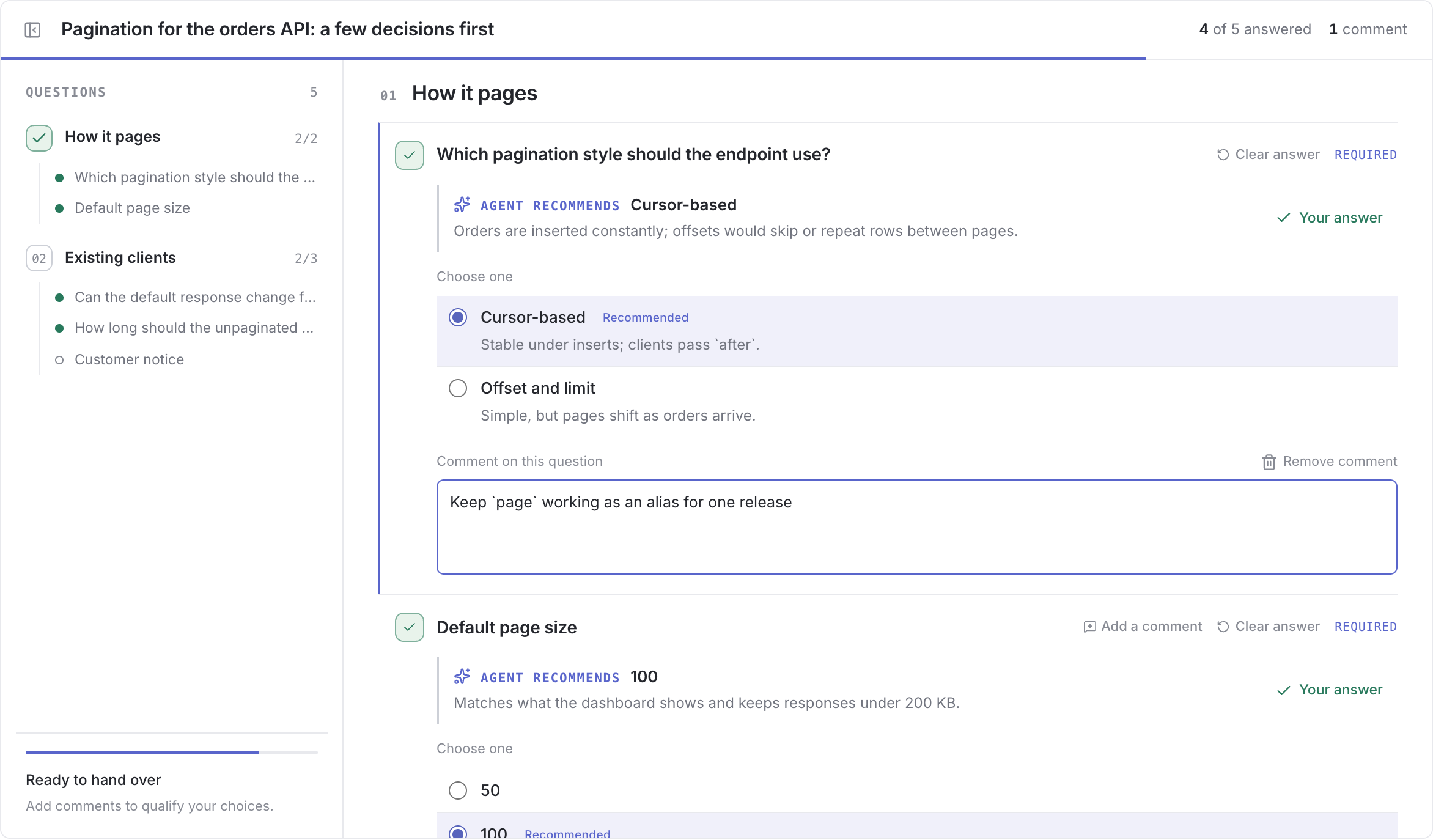Click the 'Ready to hand over' text

94,780
